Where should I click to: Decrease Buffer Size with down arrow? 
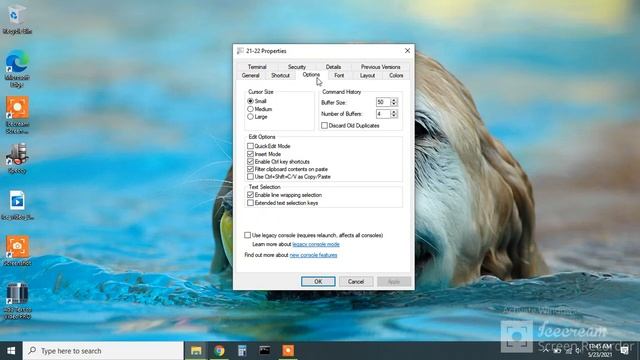394,104
